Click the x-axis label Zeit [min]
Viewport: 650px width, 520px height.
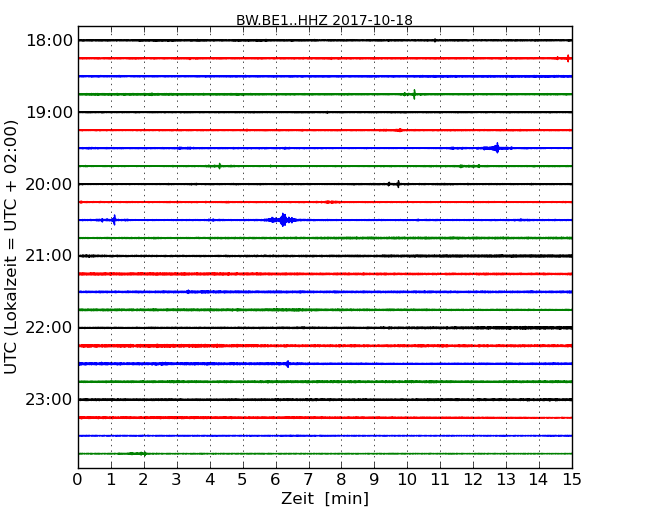pos(325,498)
